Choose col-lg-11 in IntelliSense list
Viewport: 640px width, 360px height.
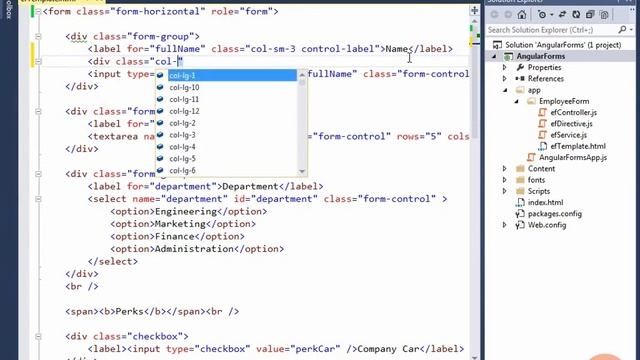coord(227,99)
